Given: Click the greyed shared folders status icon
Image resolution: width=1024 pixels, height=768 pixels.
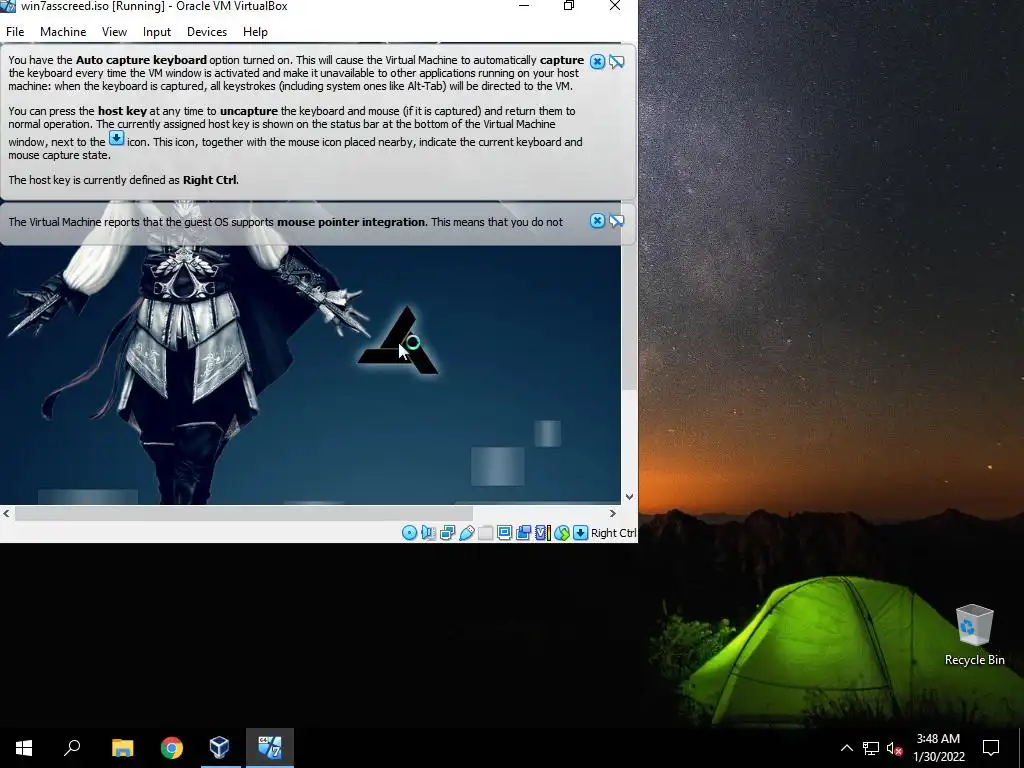Looking at the screenshot, I should [x=485, y=533].
